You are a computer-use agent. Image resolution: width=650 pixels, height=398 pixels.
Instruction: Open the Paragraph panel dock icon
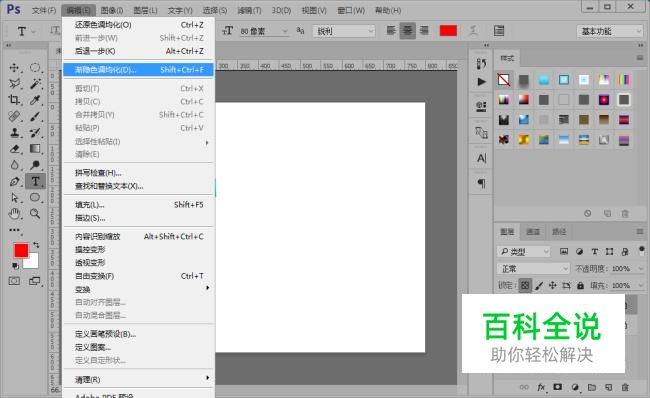pyautogui.click(x=481, y=183)
